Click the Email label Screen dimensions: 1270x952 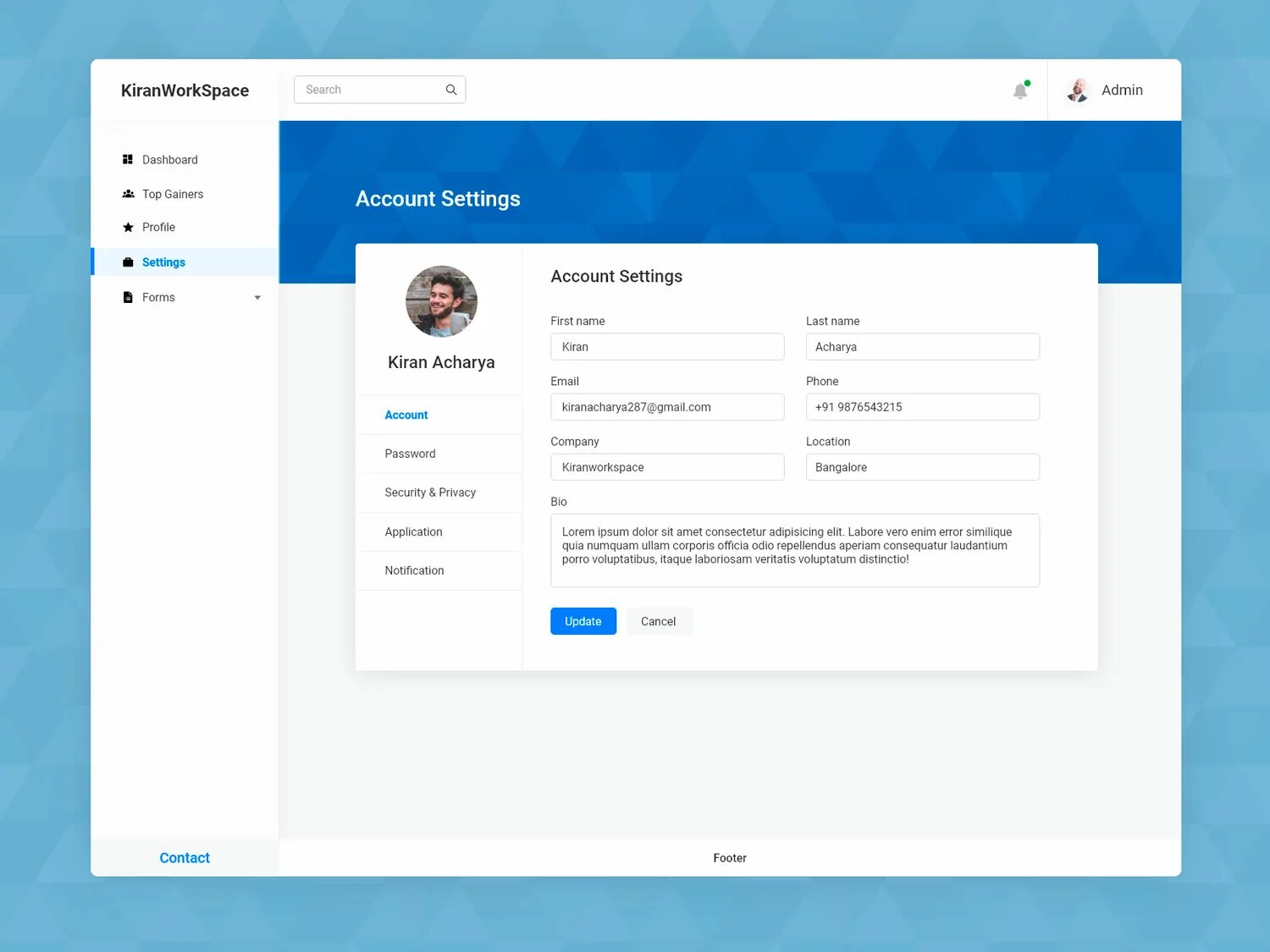(565, 382)
